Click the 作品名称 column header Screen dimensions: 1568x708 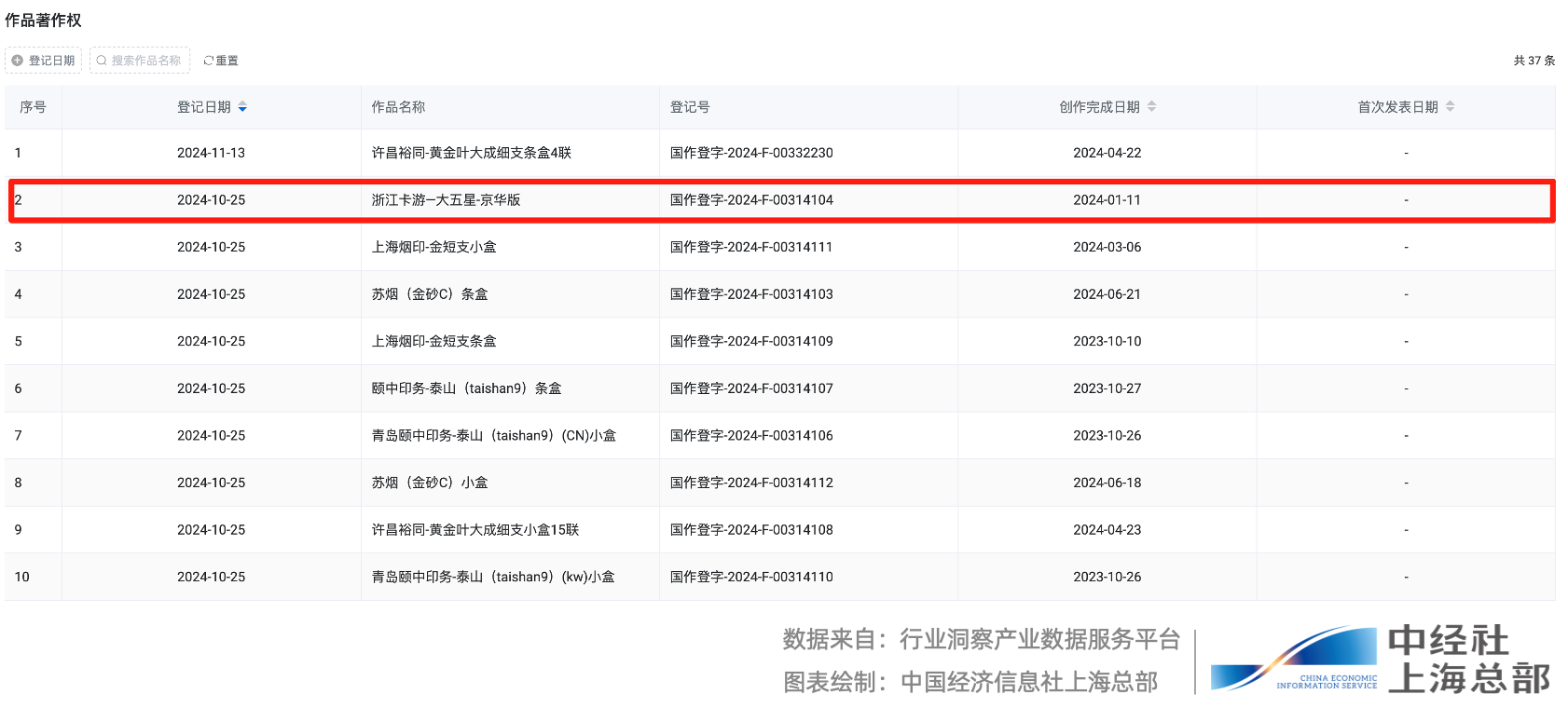398,107
